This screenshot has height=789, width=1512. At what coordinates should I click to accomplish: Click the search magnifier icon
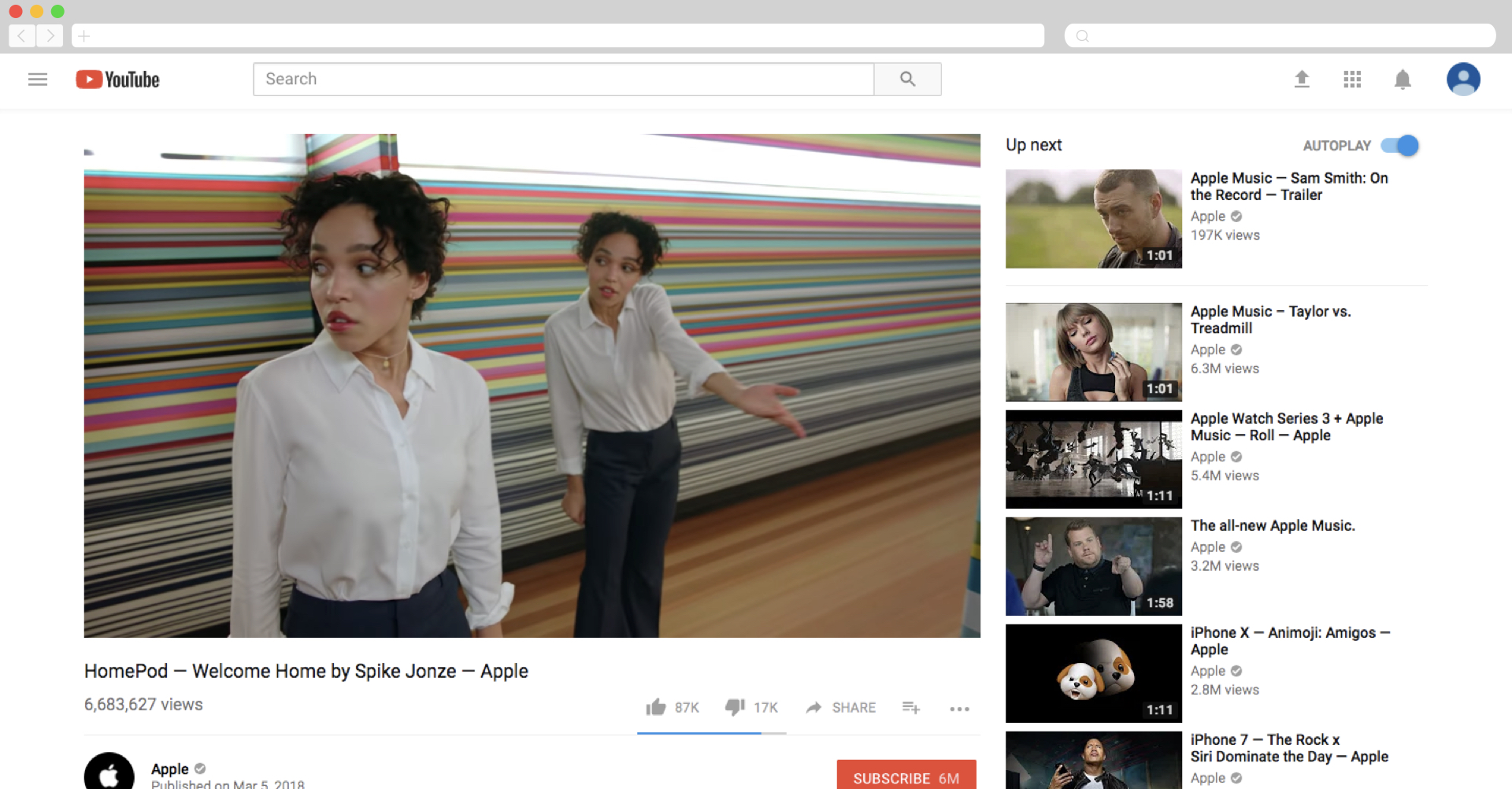coord(907,79)
